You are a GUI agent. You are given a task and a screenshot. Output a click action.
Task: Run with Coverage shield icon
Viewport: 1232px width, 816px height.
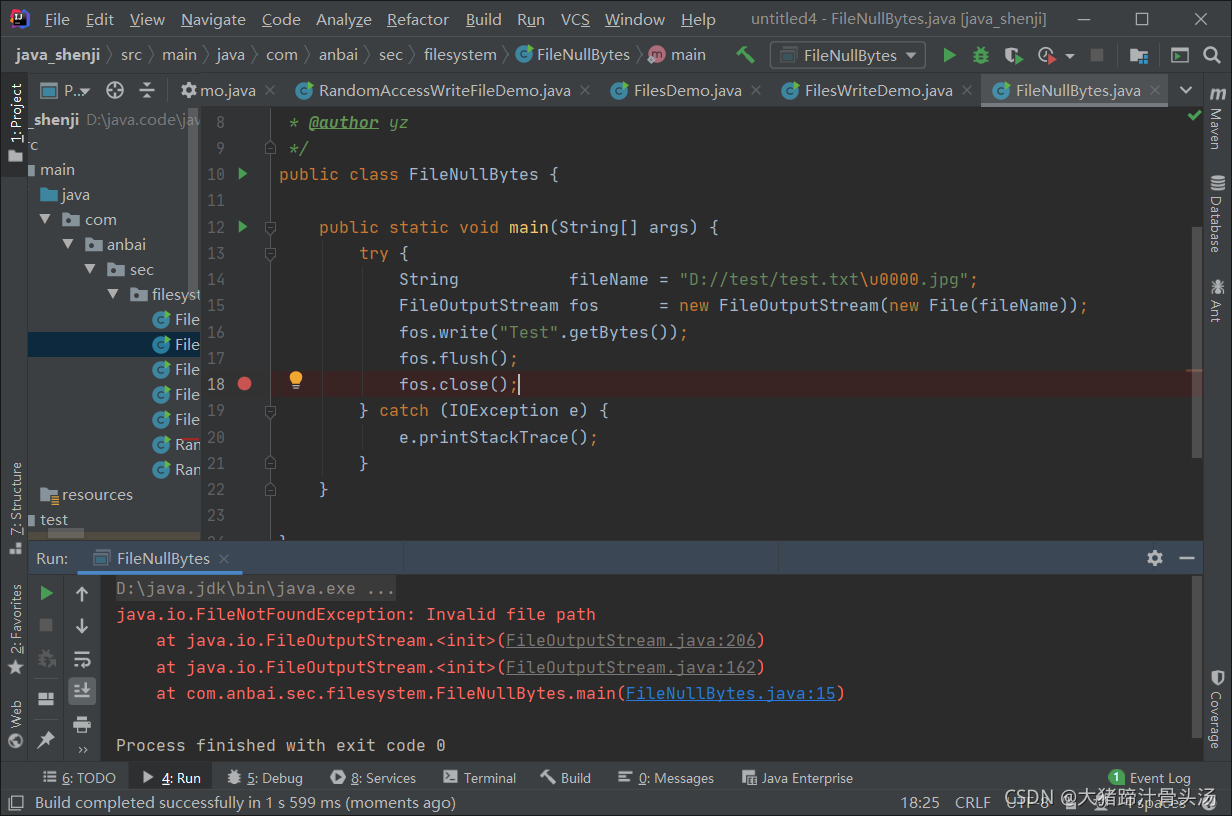click(x=1013, y=56)
